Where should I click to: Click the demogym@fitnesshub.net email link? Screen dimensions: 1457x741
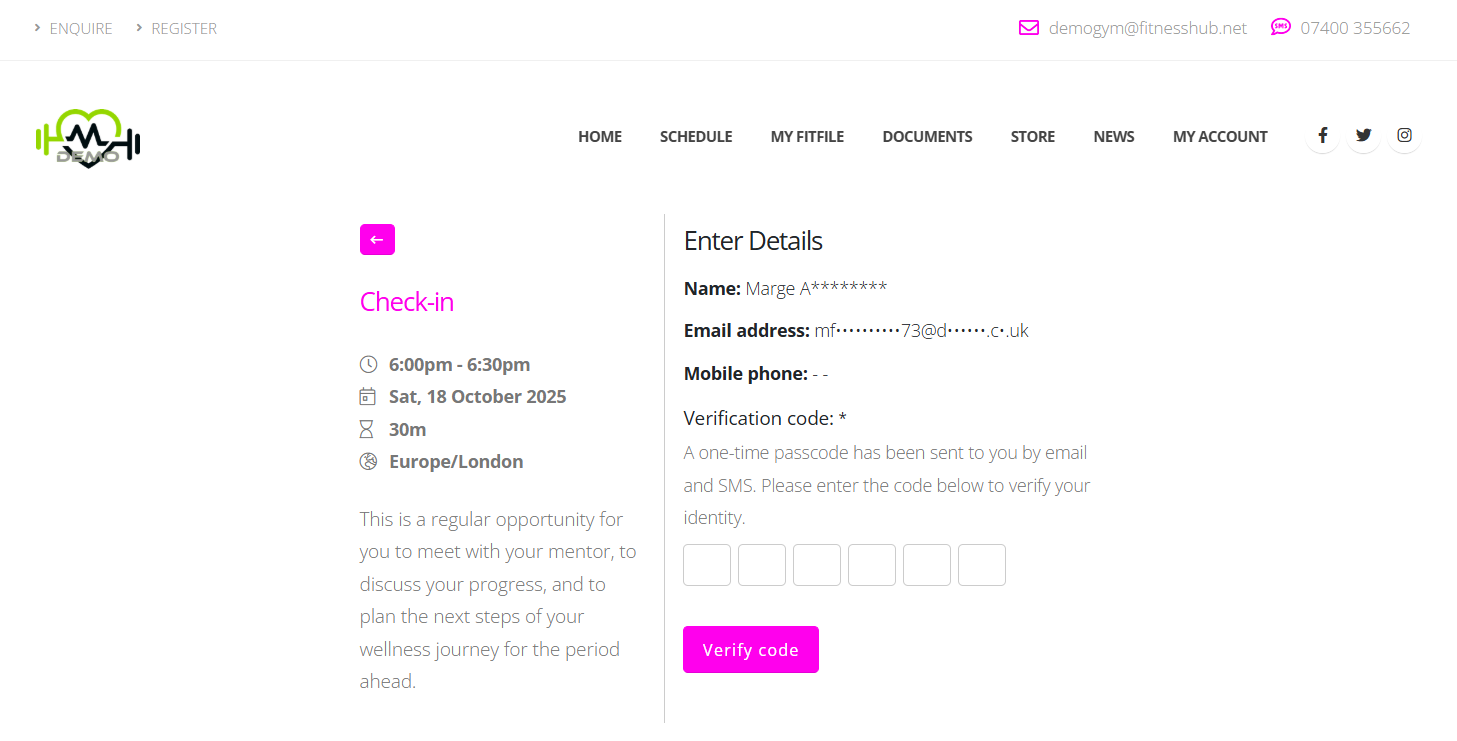[1147, 28]
